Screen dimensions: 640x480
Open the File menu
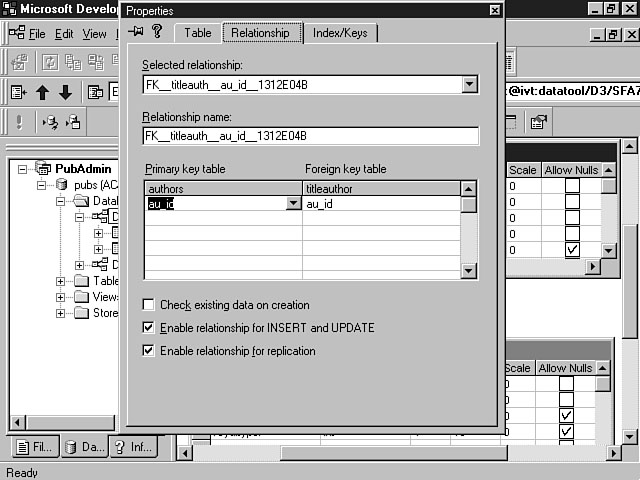[37, 34]
